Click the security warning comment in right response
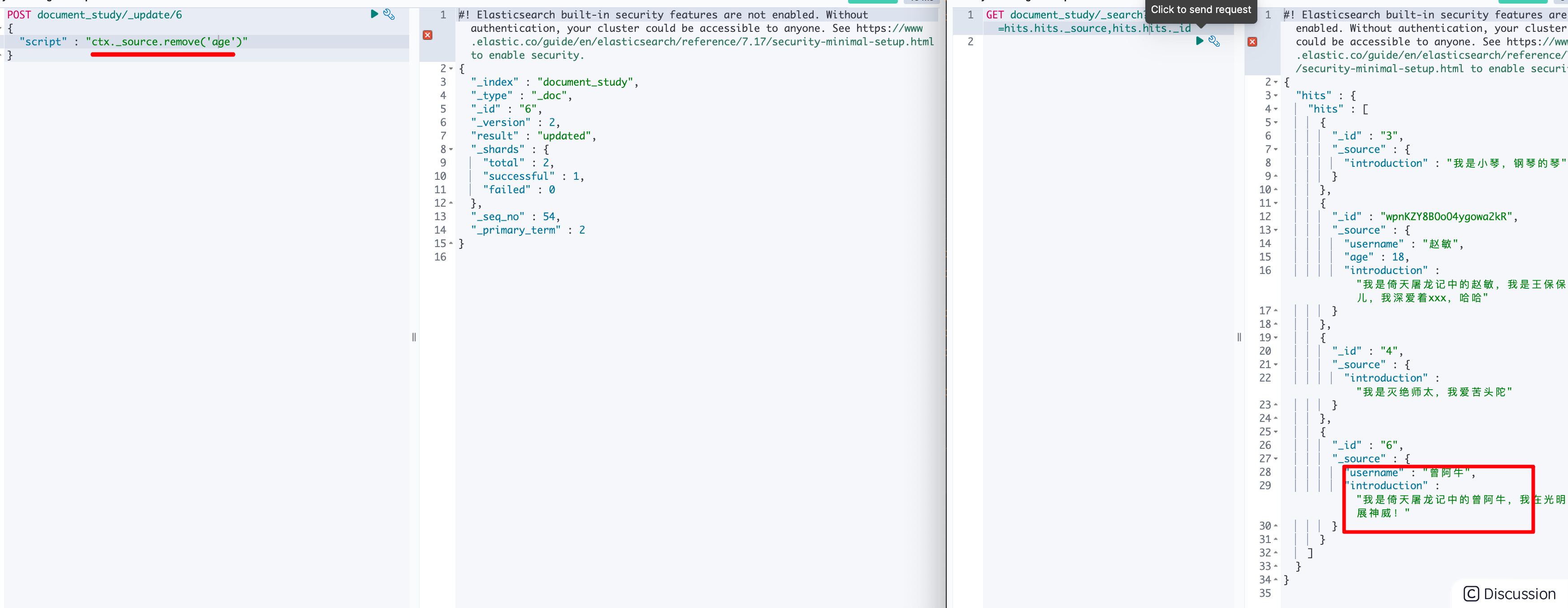 pyautogui.click(x=1425, y=41)
